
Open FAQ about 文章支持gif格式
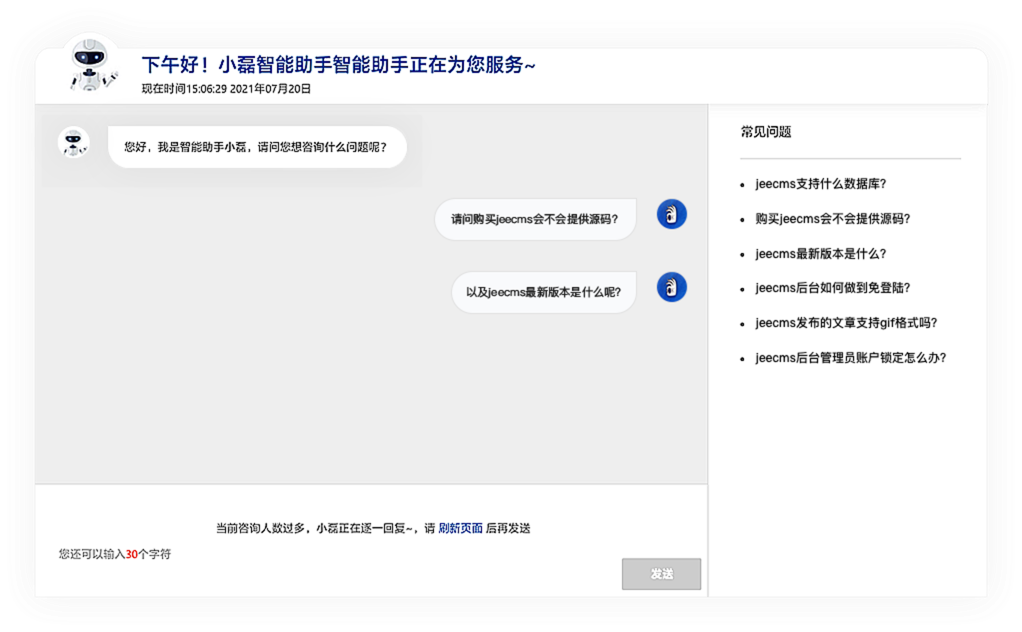coord(846,323)
